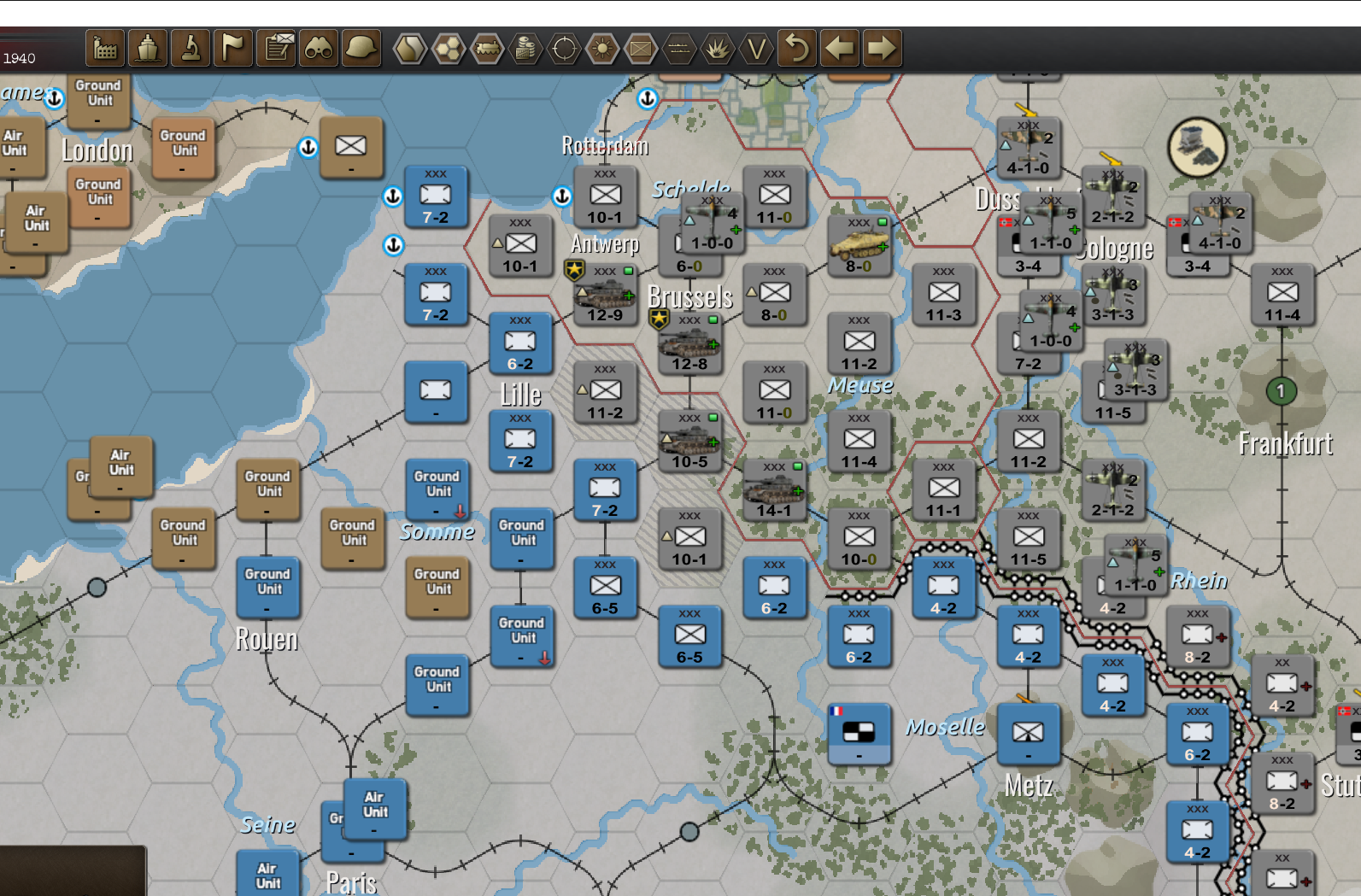Toggle the front line overlay
The width and height of the screenshot is (1361, 896).
[679, 49]
